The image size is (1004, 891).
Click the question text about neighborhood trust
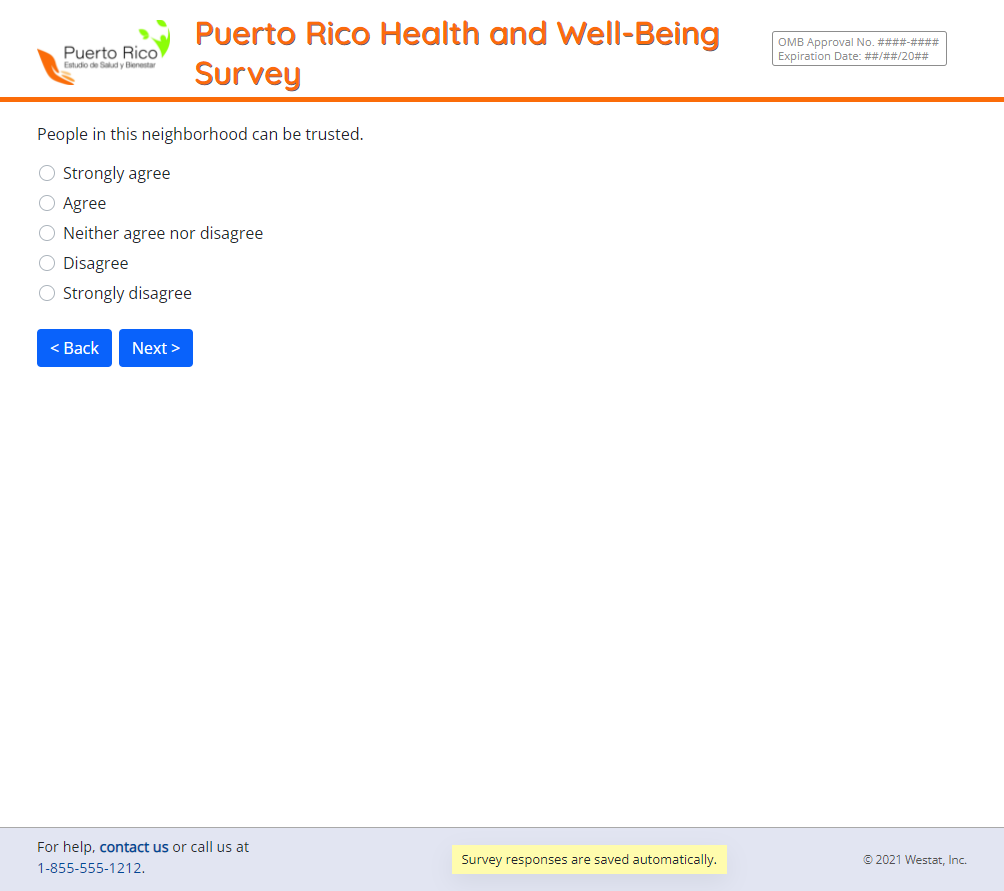tap(200, 134)
